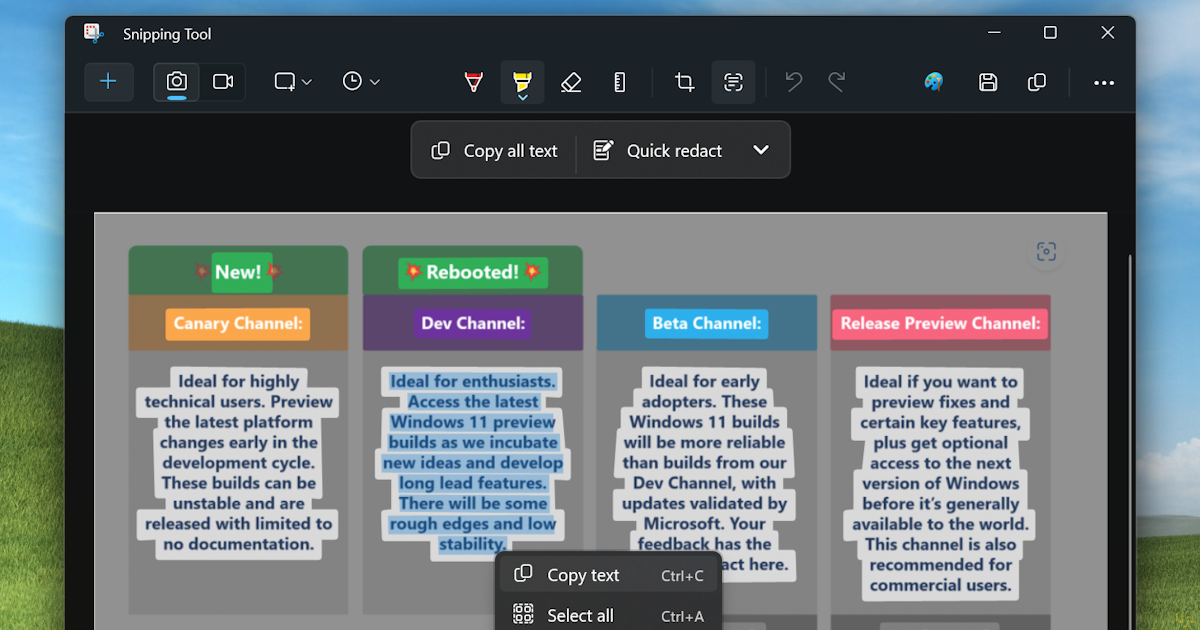This screenshot has width=1200, height=630.
Task: Redo the last edit
Action: (837, 82)
